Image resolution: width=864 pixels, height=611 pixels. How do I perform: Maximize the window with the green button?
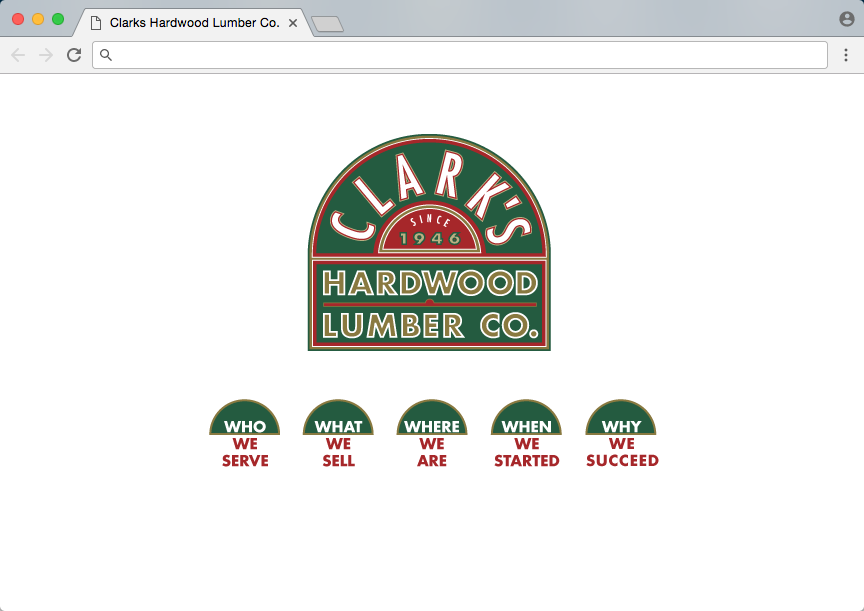[58, 19]
